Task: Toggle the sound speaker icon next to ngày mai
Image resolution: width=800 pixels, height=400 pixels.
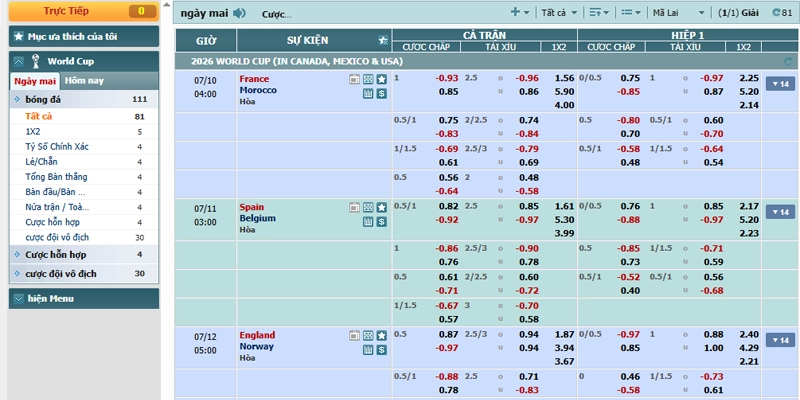Action: (x=239, y=13)
